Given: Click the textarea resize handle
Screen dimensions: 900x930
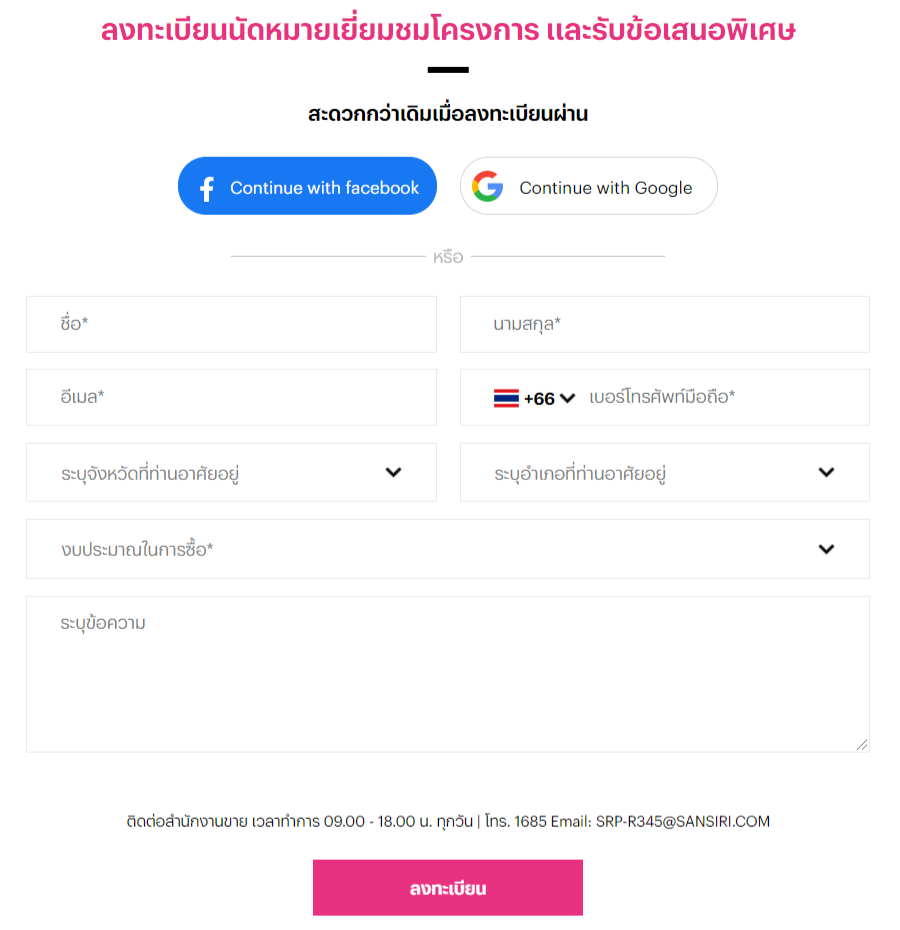Looking at the screenshot, I should click(x=862, y=744).
